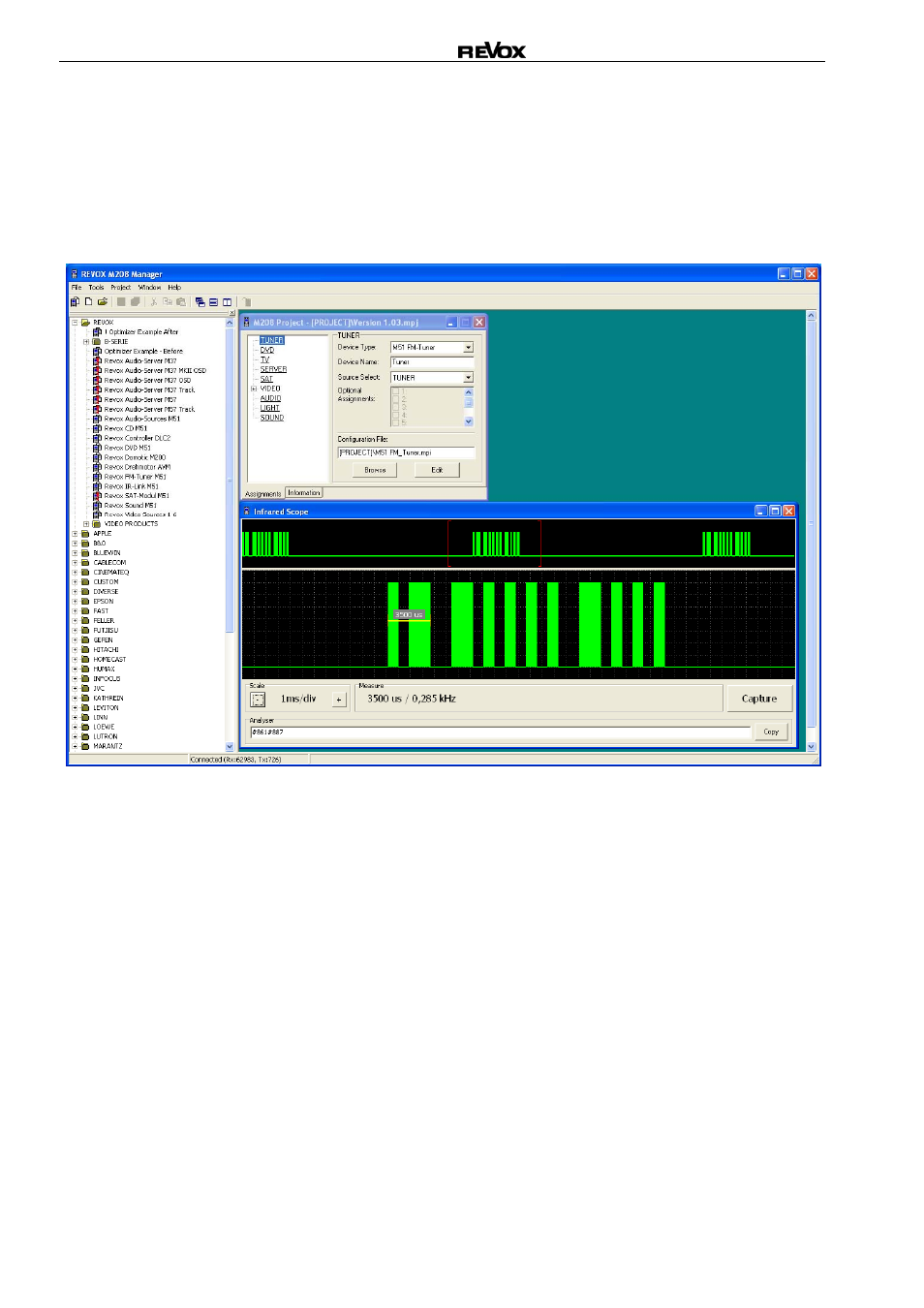Toggle optional assignment checkbox 1

click(395, 391)
